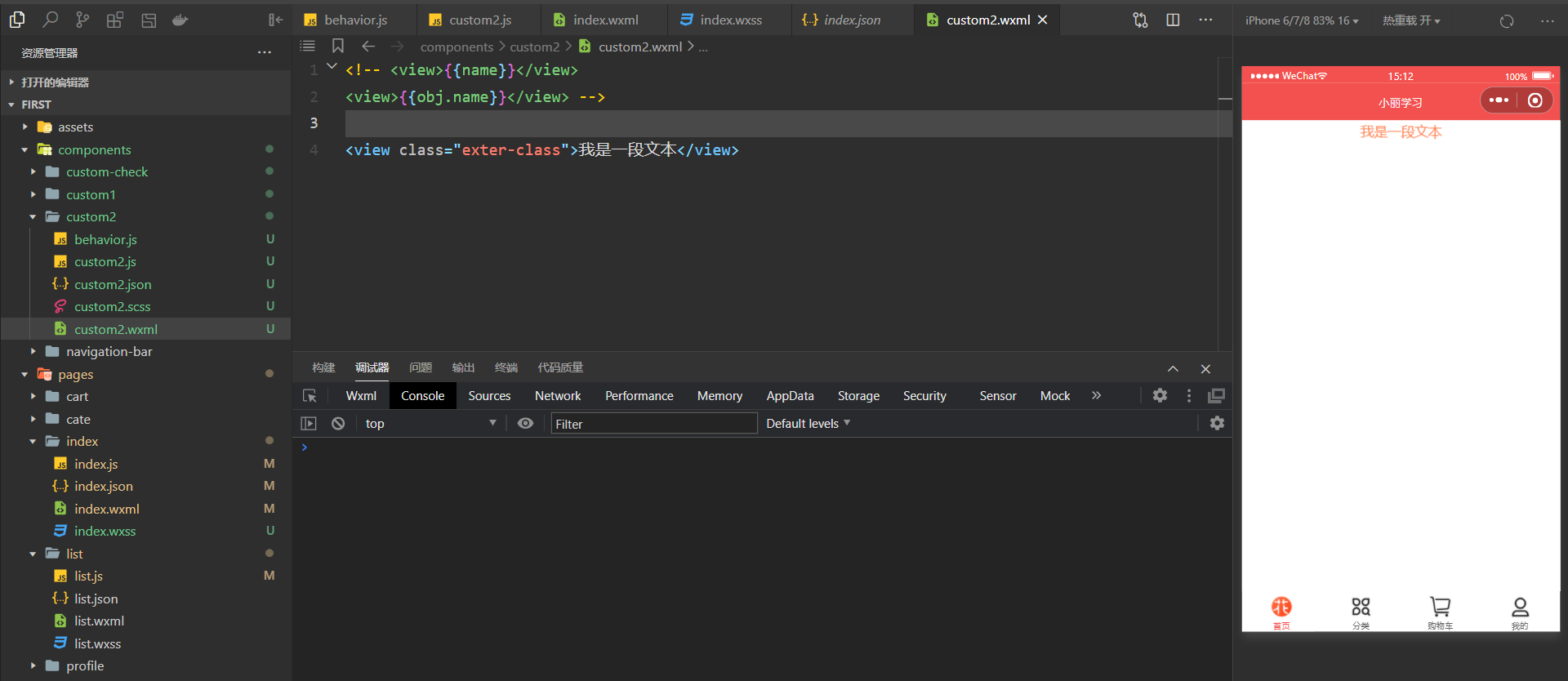This screenshot has width=1568, height=681.
Task: Open the AppData debugger tab
Action: tap(790, 395)
